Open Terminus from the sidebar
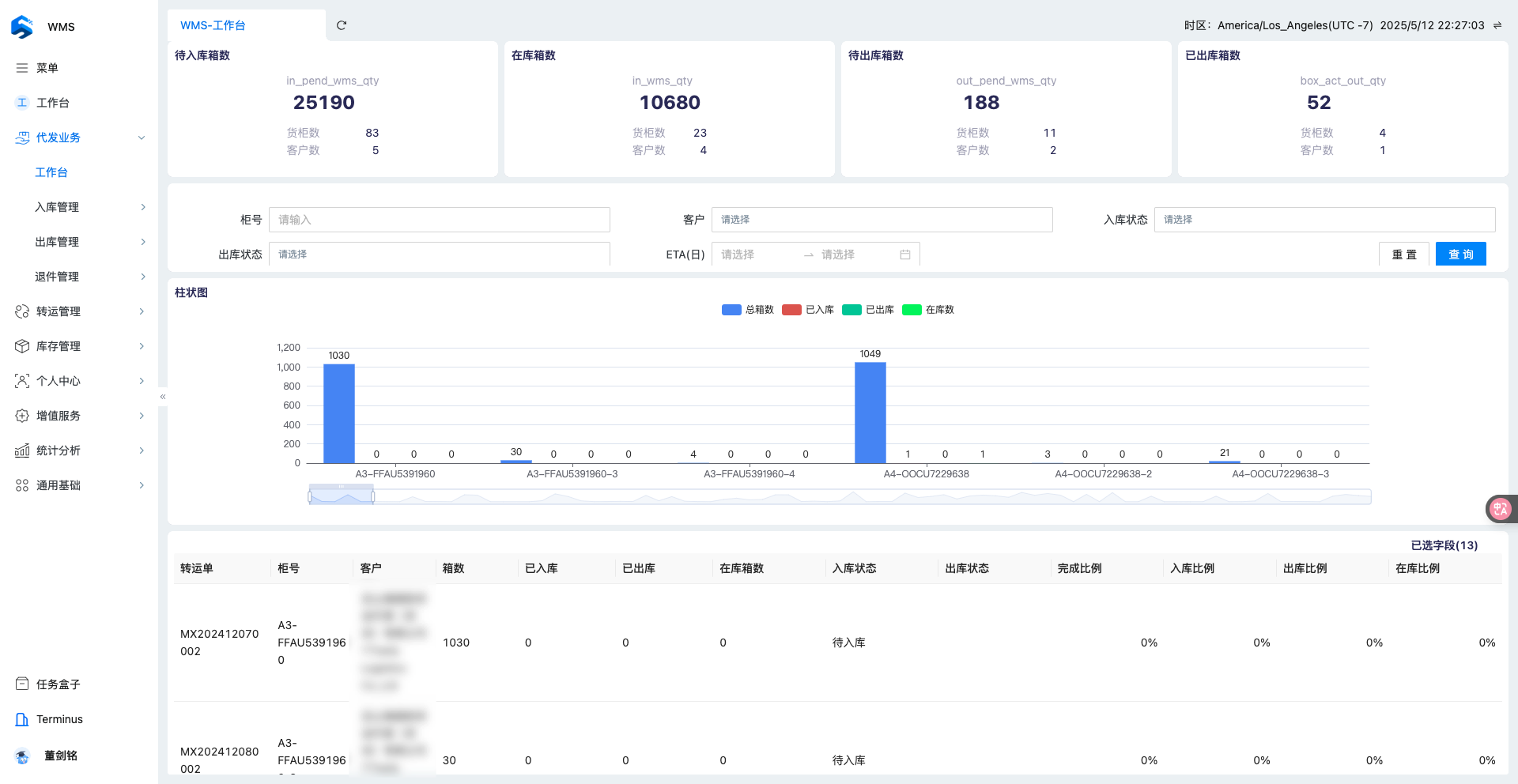 click(x=59, y=719)
